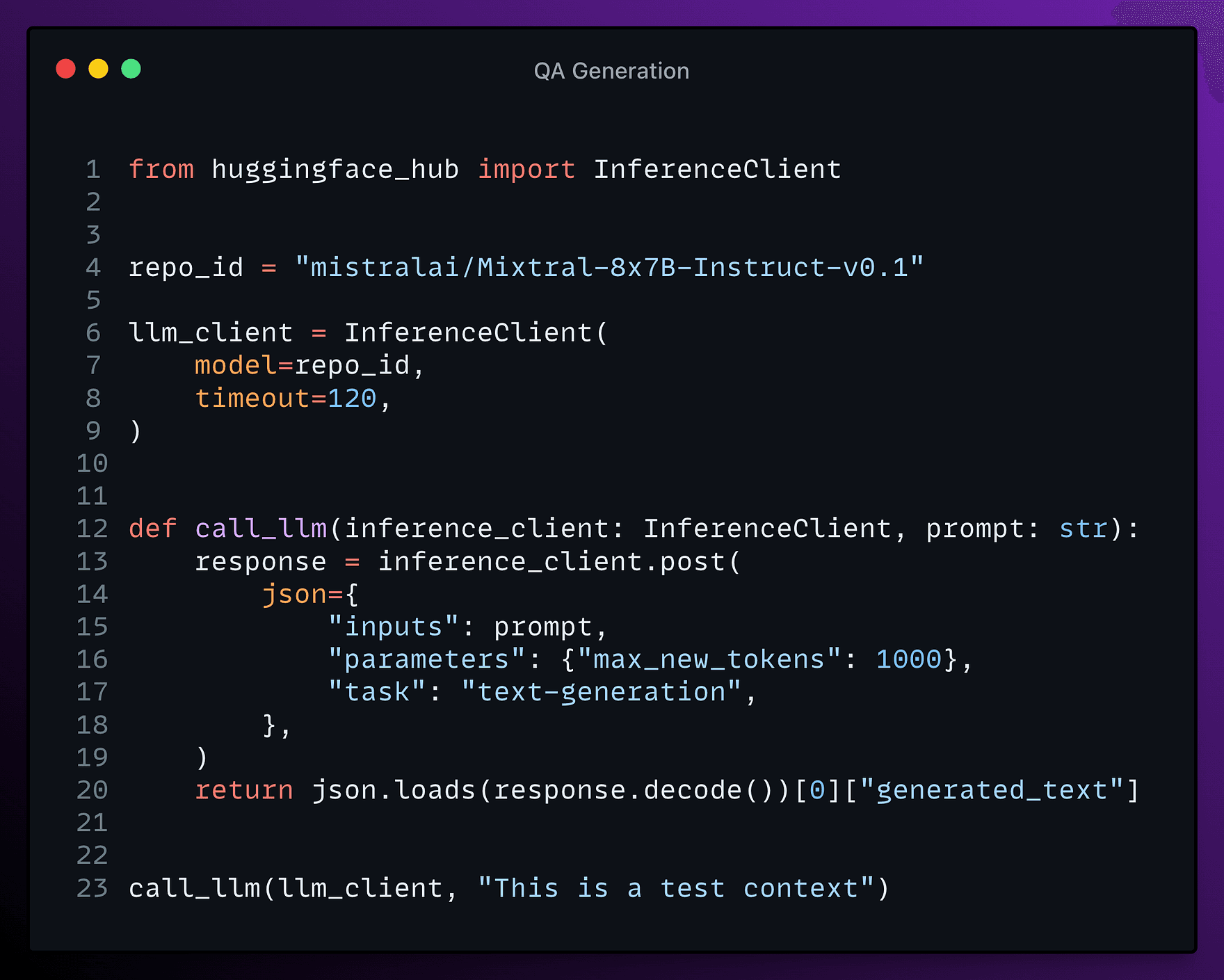1224x980 pixels.
Task: Click the 'return' keyword on line 20
Action: pos(244,790)
